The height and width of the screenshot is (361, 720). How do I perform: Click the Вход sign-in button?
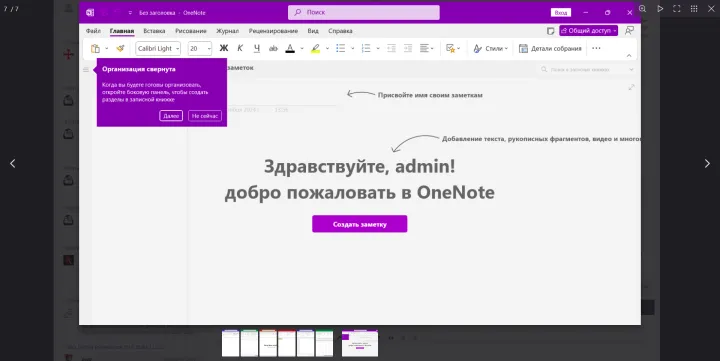point(561,12)
